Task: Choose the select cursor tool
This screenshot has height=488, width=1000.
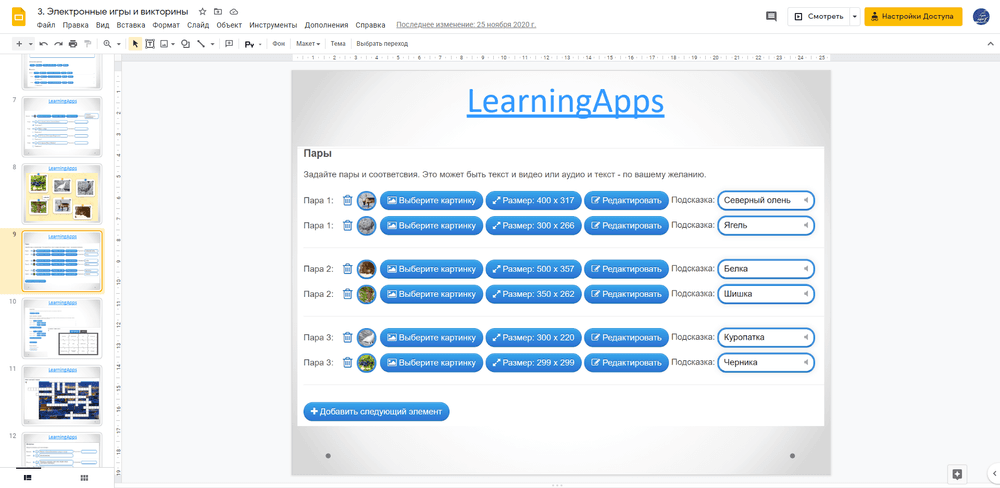Action: coord(135,44)
